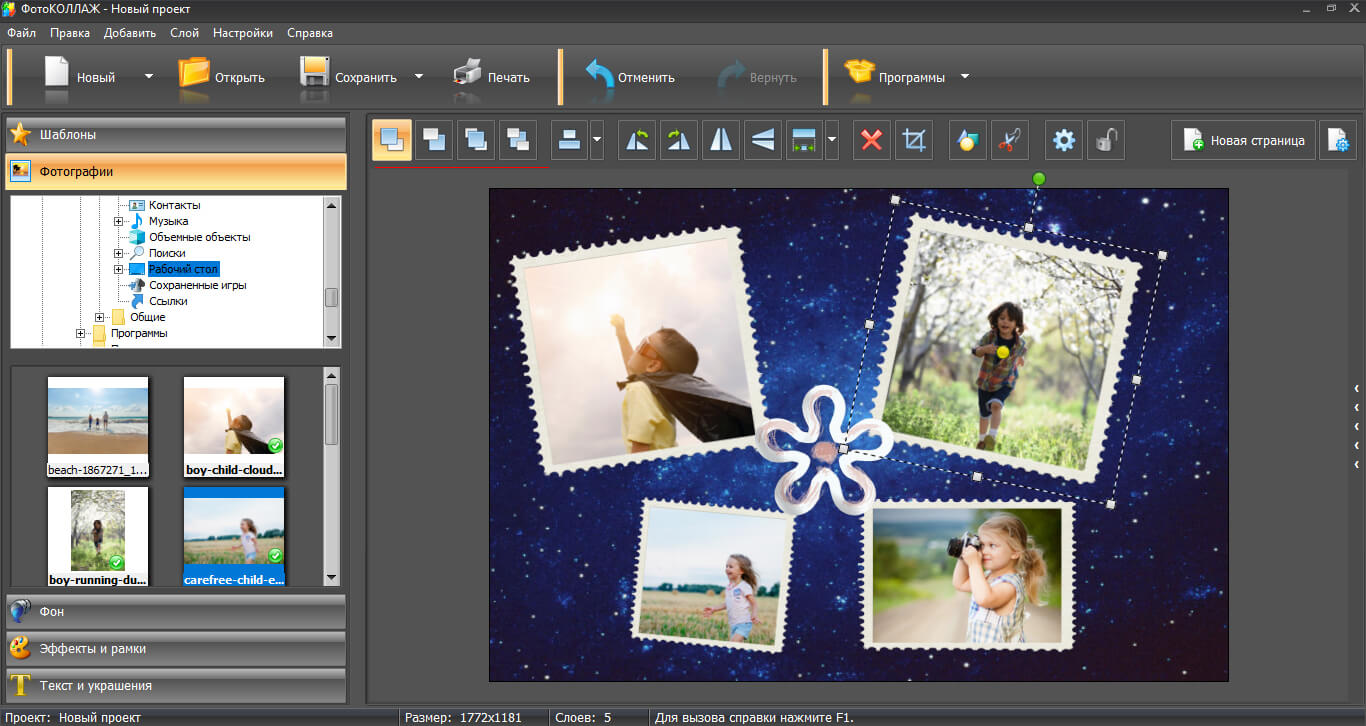Open the Правка menu

(70, 33)
